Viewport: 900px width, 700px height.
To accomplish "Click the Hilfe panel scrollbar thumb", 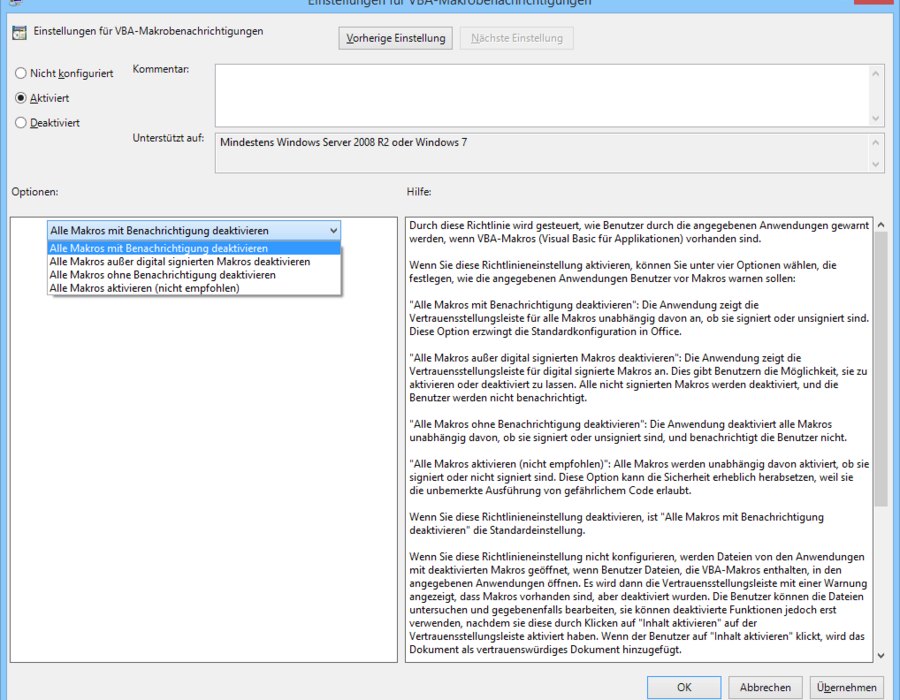I will point(881,369).
